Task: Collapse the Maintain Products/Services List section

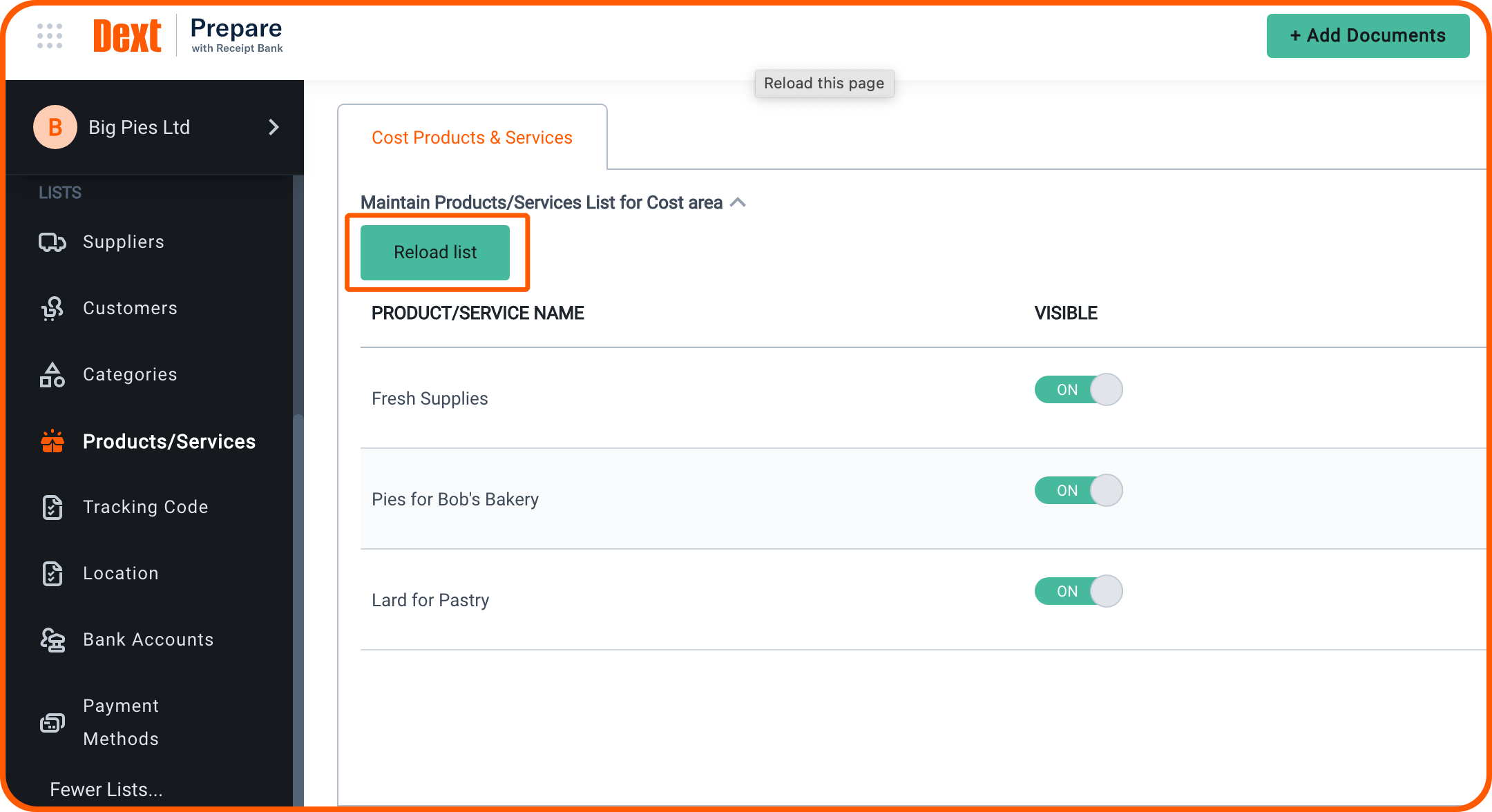Action: [738, 202]
